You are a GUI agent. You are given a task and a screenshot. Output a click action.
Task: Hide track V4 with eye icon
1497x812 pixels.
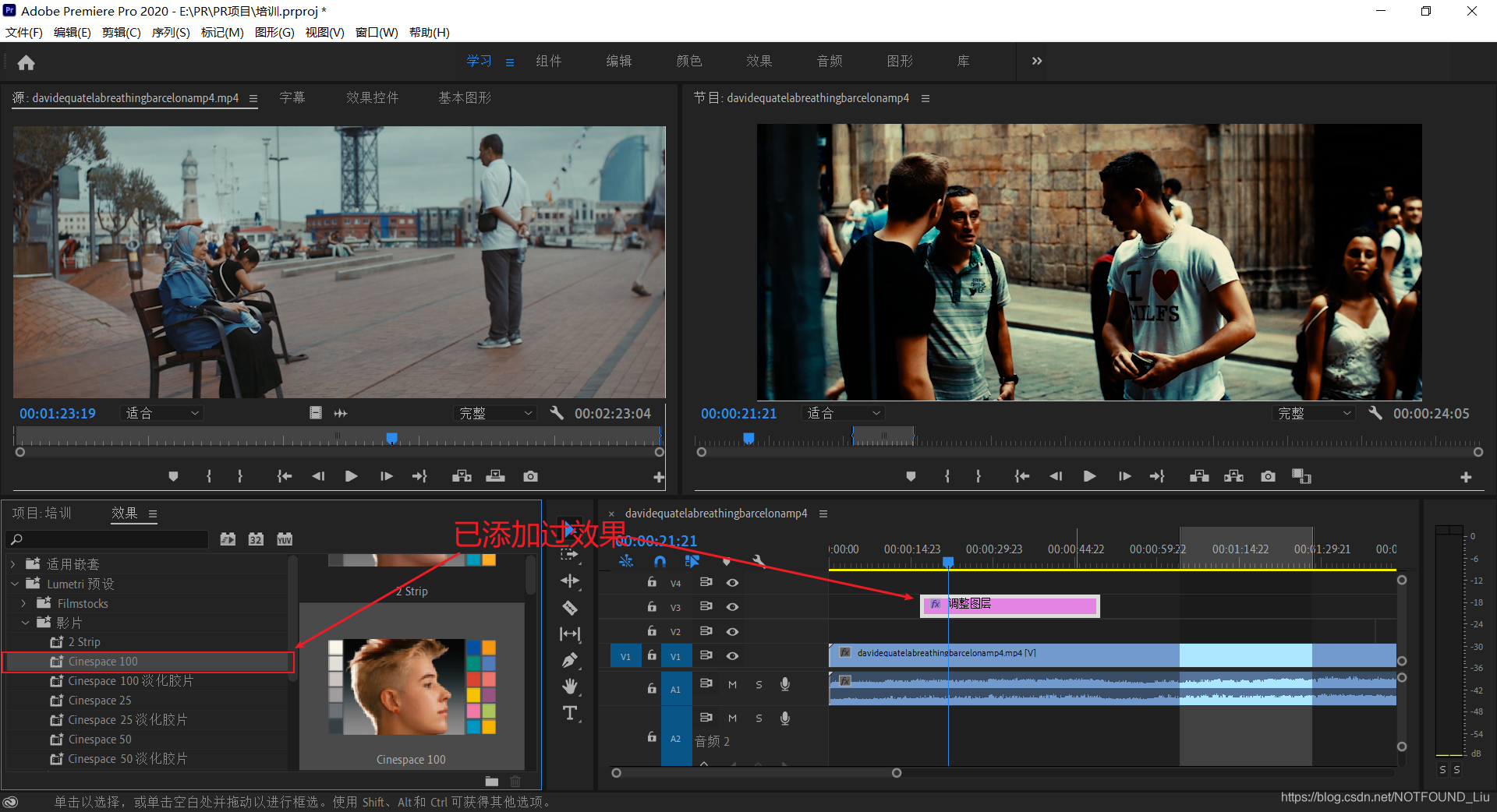(x=733, y=583)
